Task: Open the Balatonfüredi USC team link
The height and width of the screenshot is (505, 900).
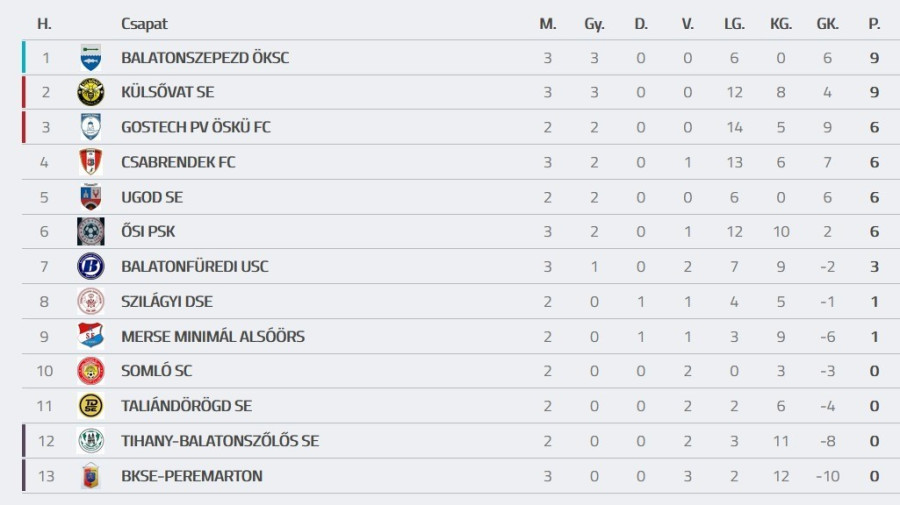Action: [195, 267]
